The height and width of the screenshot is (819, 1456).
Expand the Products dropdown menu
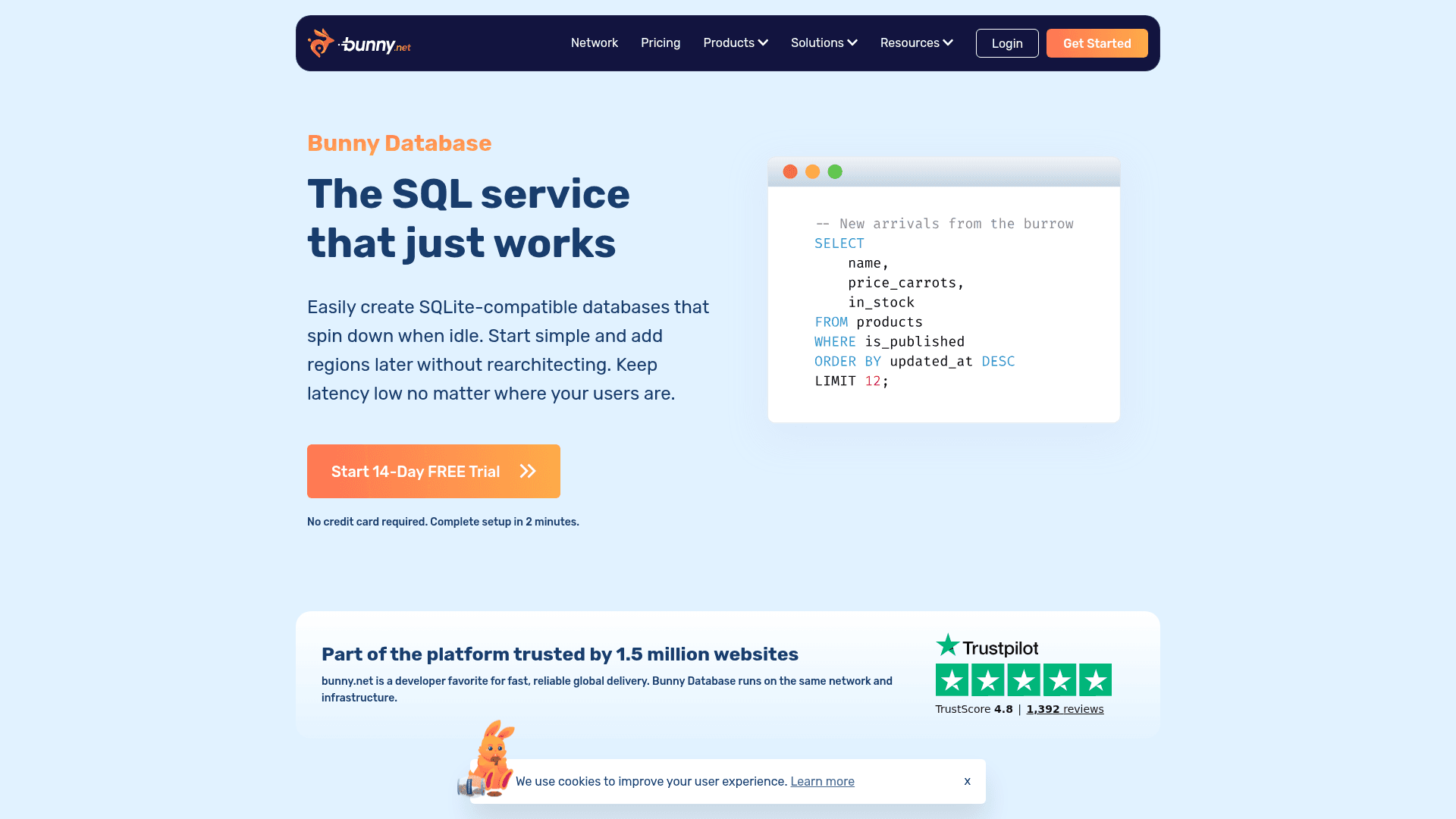click(735, 43)
